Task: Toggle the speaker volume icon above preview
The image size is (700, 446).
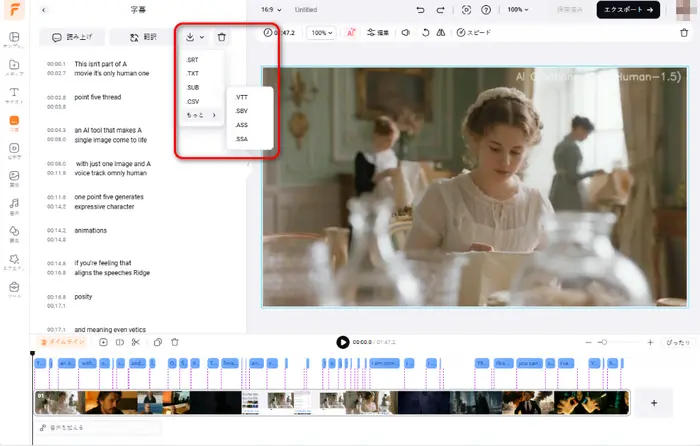Action: 406,32
